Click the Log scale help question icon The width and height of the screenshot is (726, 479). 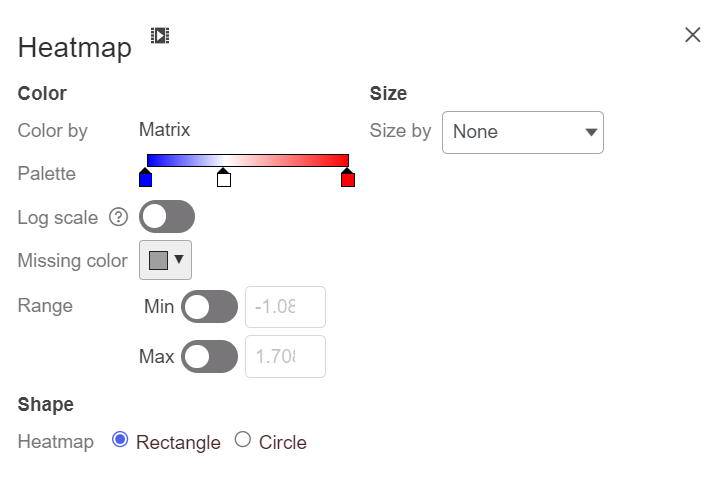(119, 217)
